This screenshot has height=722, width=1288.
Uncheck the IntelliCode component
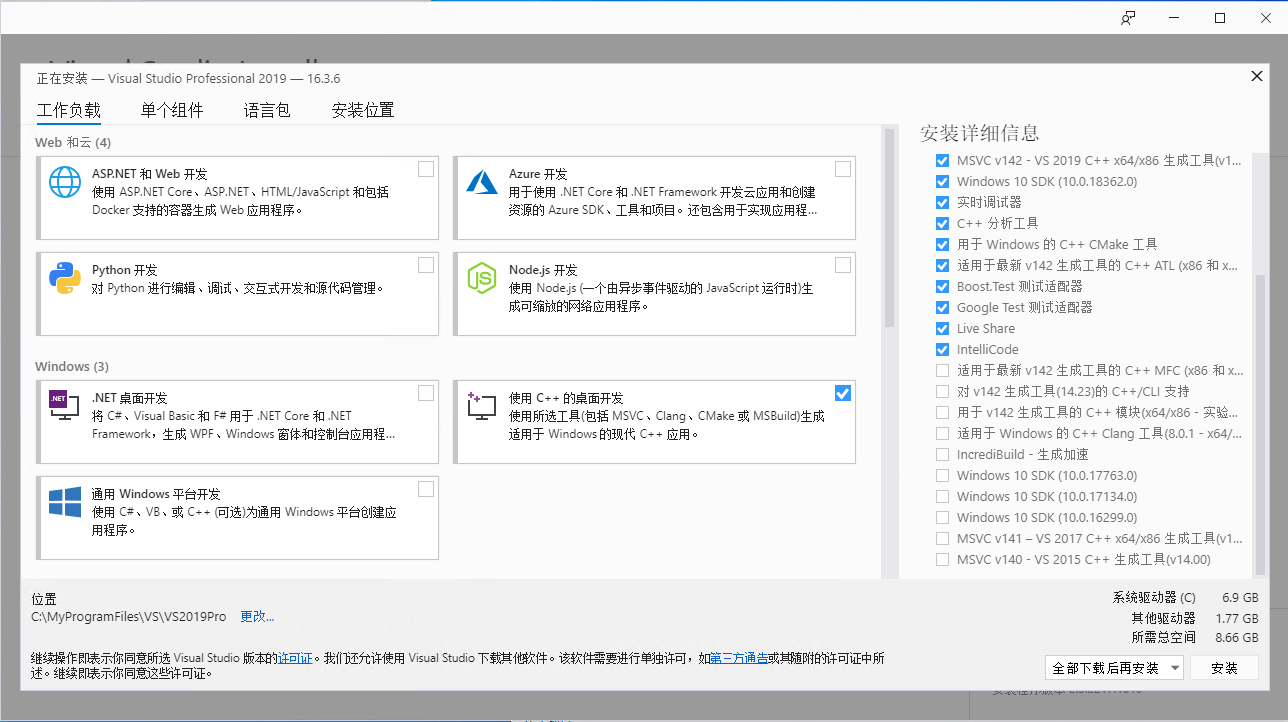[x=942, y=349]
